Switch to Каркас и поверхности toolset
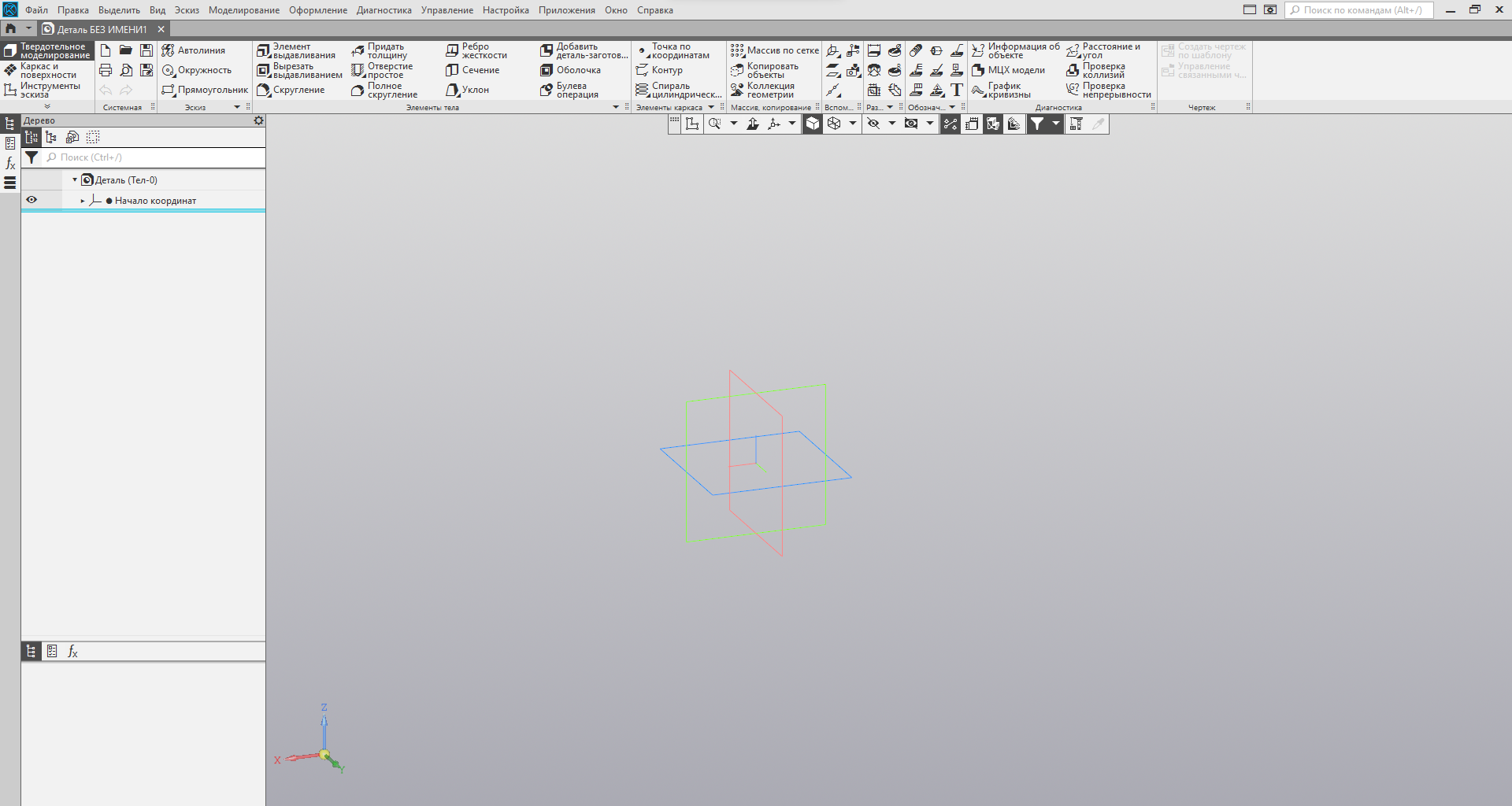Screen dimensions: 1512x806 48,70
